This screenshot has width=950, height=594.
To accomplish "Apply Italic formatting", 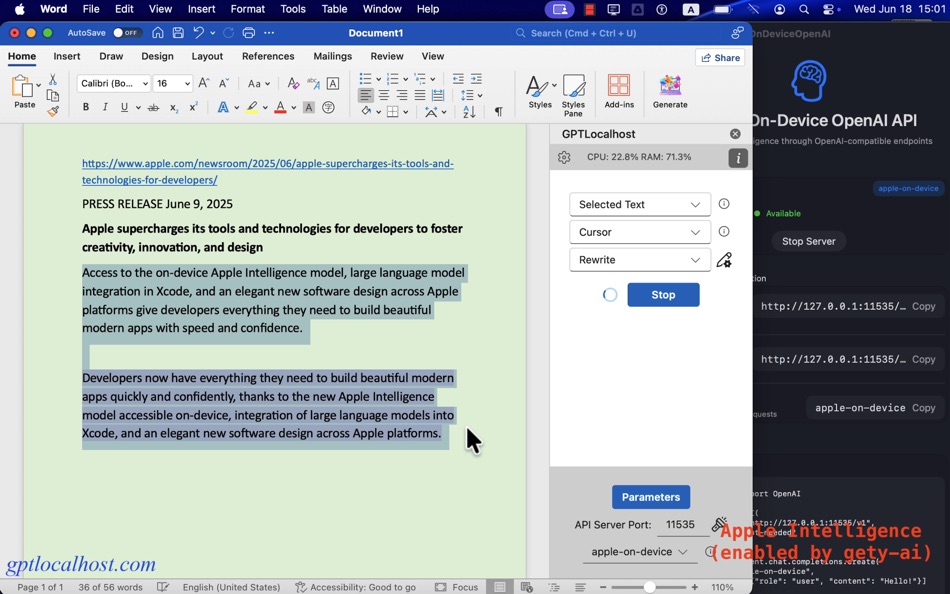I will coord(105,107).
